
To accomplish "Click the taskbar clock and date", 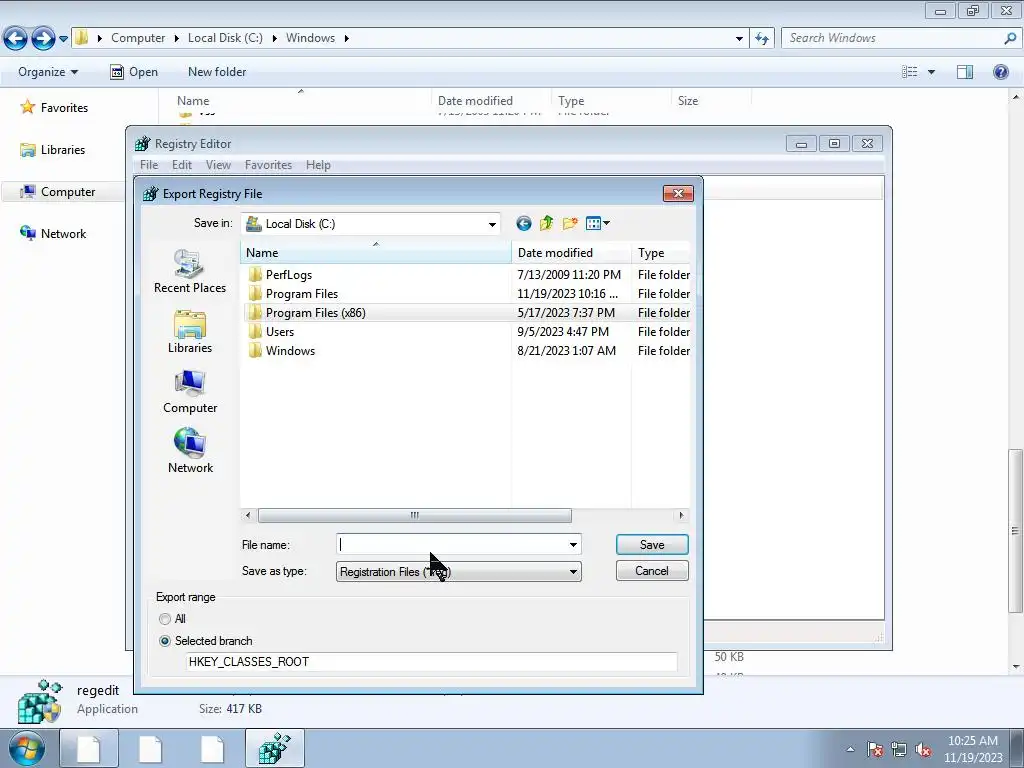I will pyautogui.click(x=972, y=749).
